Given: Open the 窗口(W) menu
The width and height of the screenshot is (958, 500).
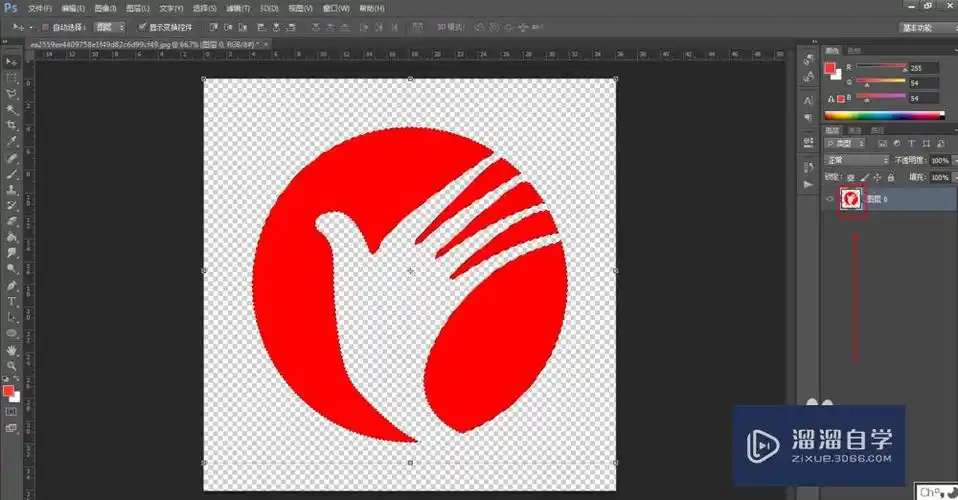Looking at the screenshot, I should click(336, 8).
